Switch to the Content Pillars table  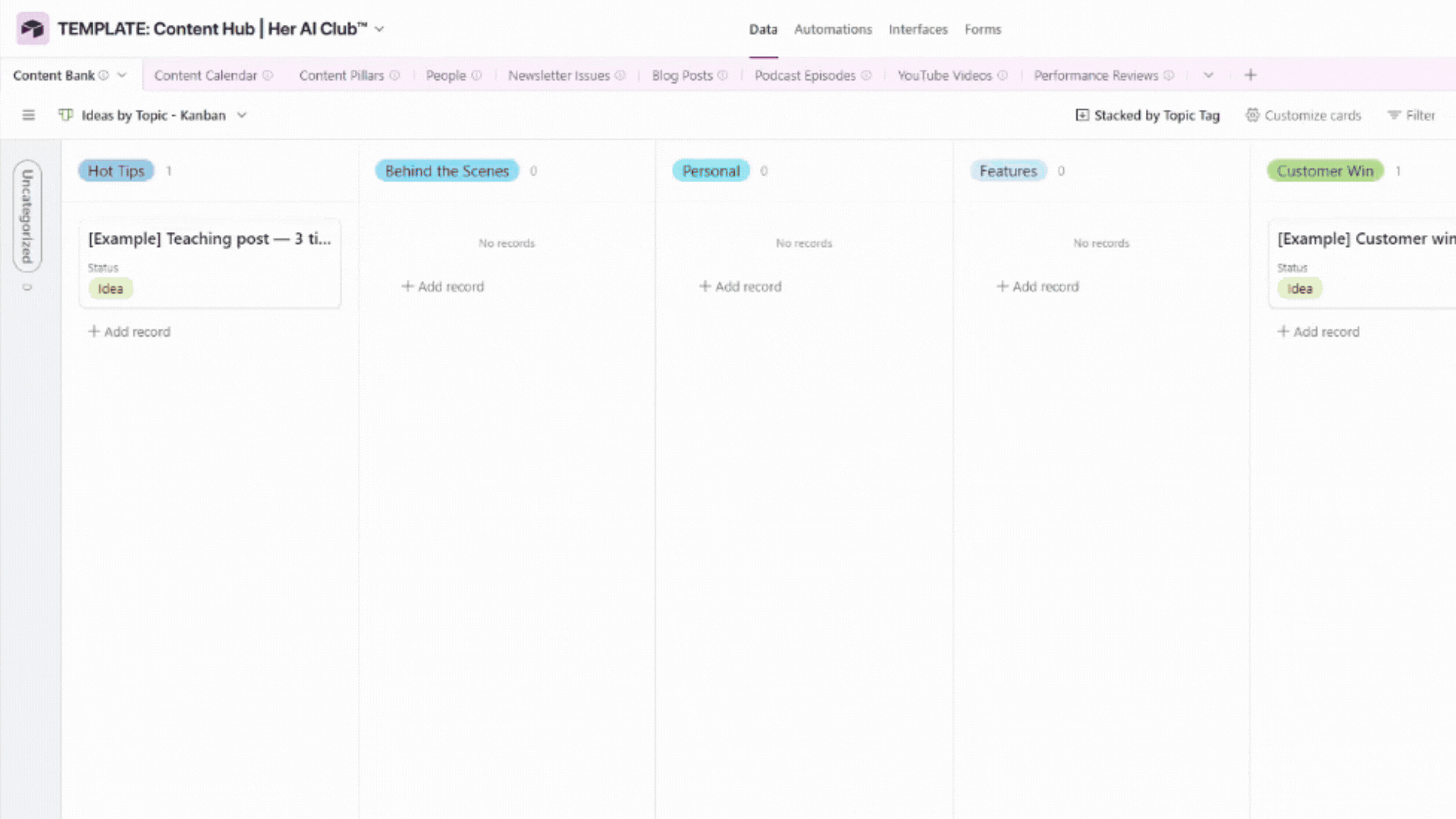341,75
